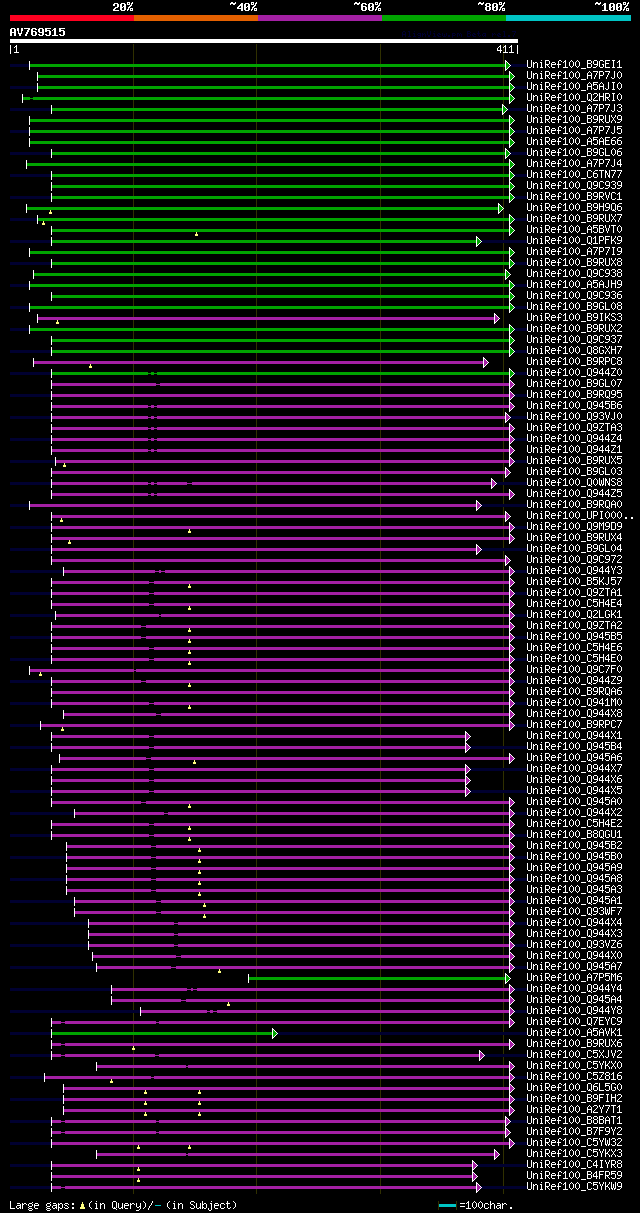Select the UniRef100_Q941M0 label
640x1213 pixels.
(x=574, y=703)
